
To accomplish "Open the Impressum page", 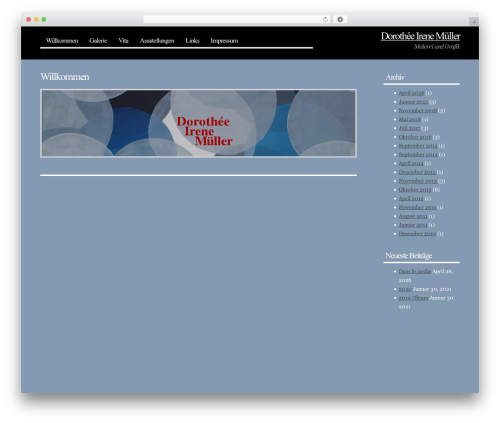I will 224,41.
